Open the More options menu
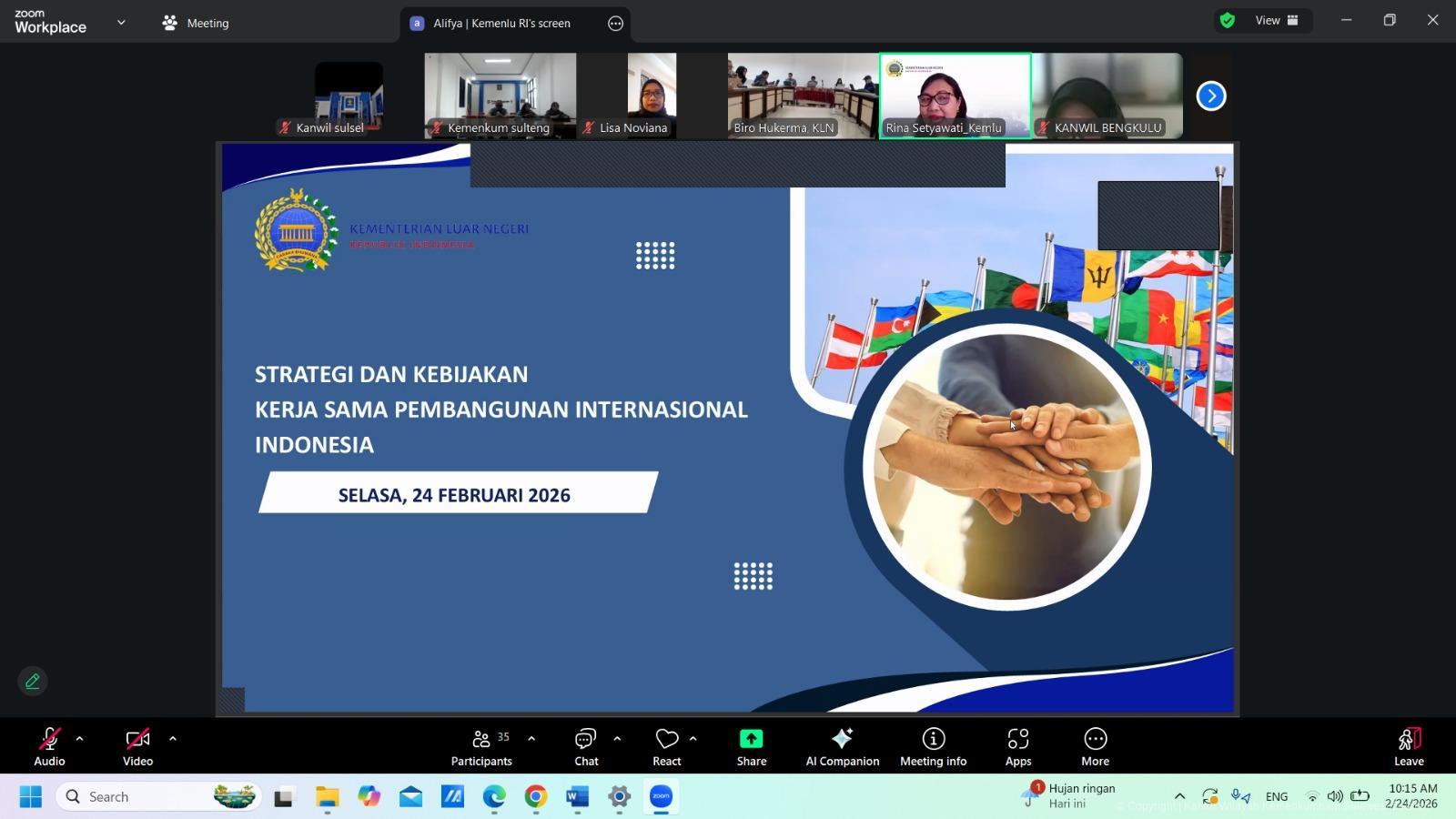Viewport: 1456px width, 819px height. [x=1095, y=746]
